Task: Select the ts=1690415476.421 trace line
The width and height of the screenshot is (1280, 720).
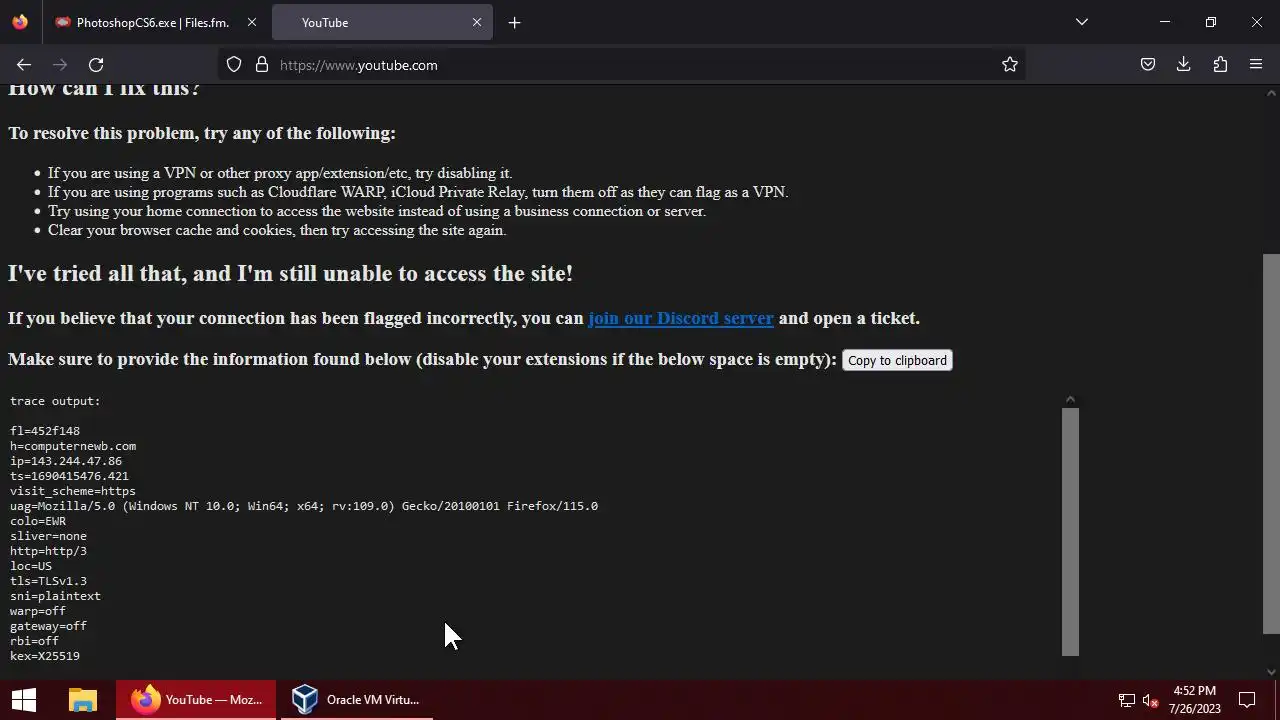Action: click(69, 476)
